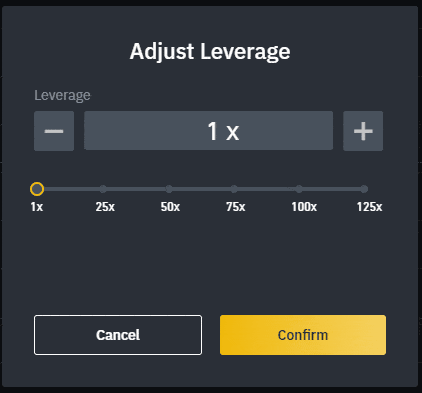The height and width of the screenshot is (393, 422).
Task: Click the 25x label under the slider
Action: [x=105, y=207]
